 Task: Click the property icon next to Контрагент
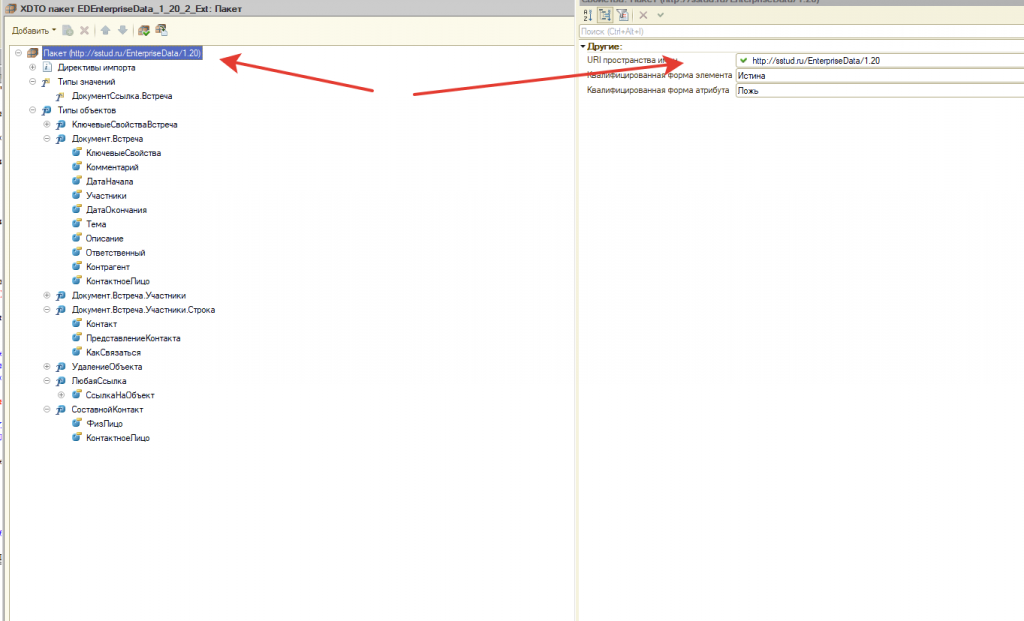click(76, 267)
